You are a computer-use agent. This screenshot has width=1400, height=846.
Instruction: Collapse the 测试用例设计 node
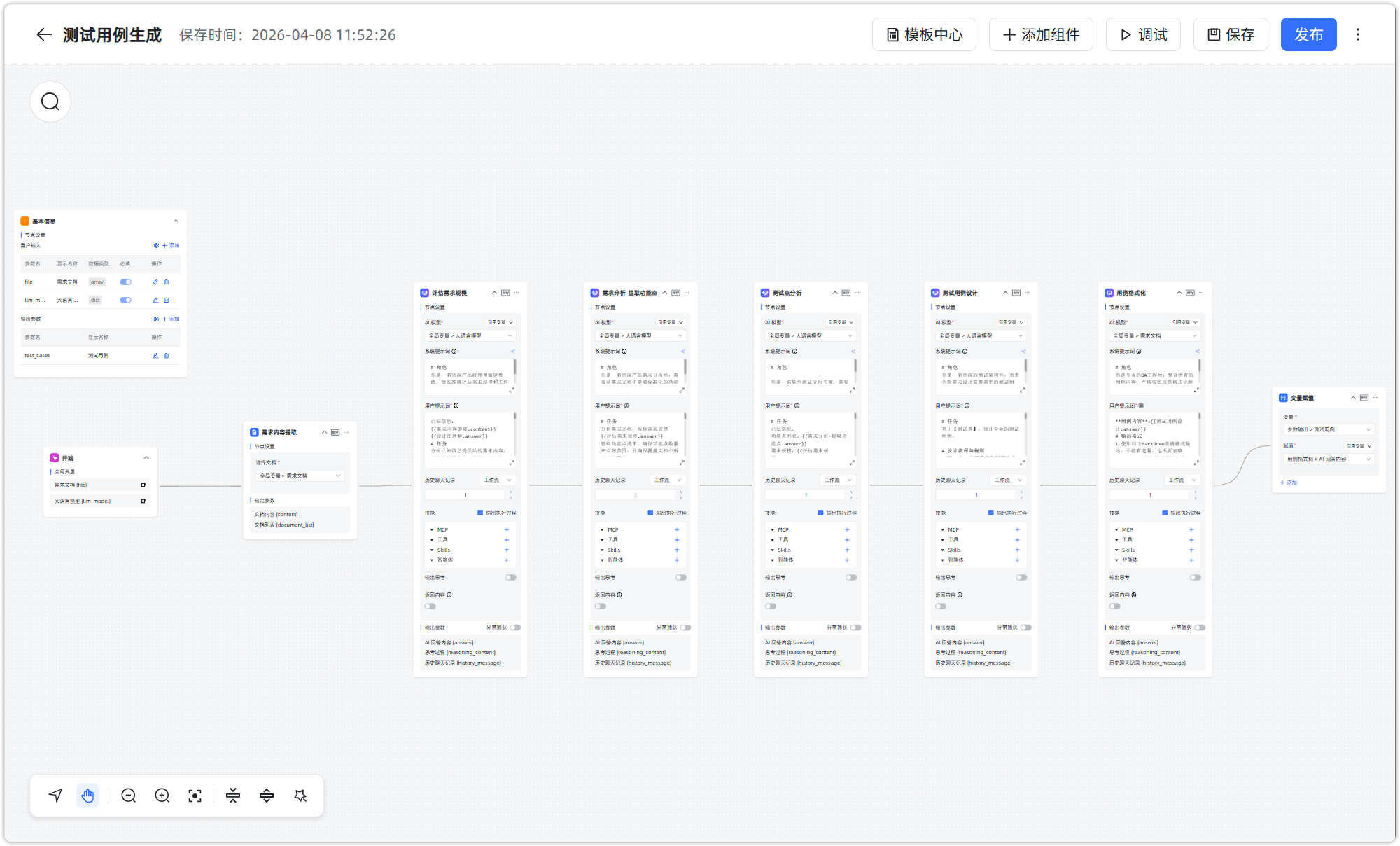1005,293
